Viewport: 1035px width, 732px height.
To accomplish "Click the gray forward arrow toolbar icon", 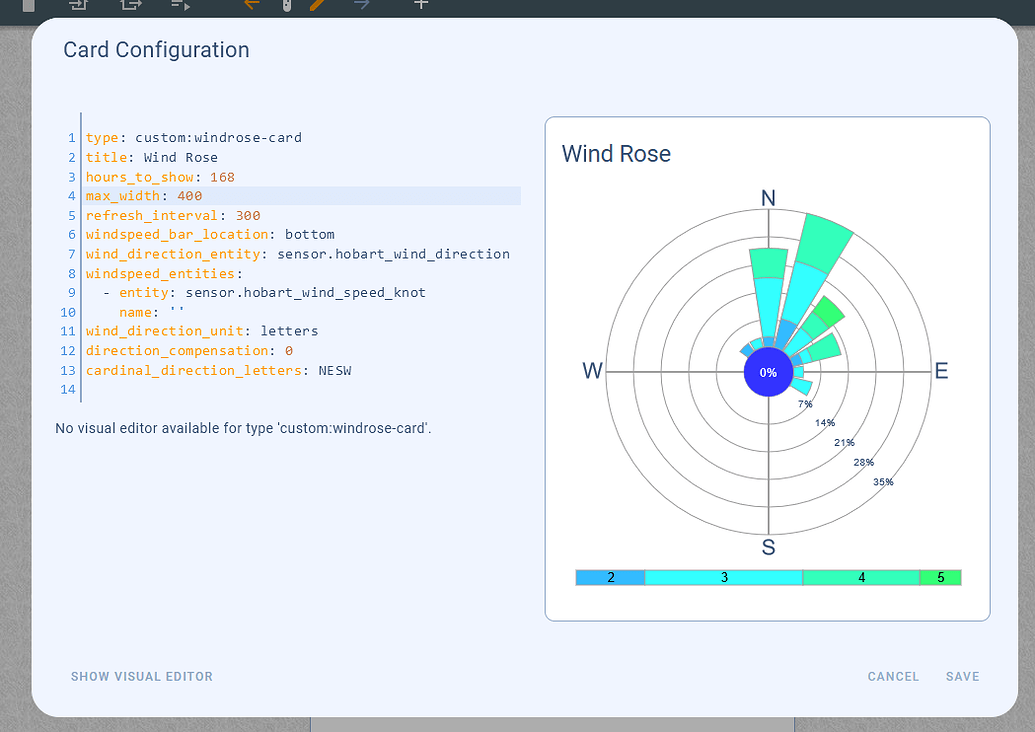I will click(x=364, y=7).
